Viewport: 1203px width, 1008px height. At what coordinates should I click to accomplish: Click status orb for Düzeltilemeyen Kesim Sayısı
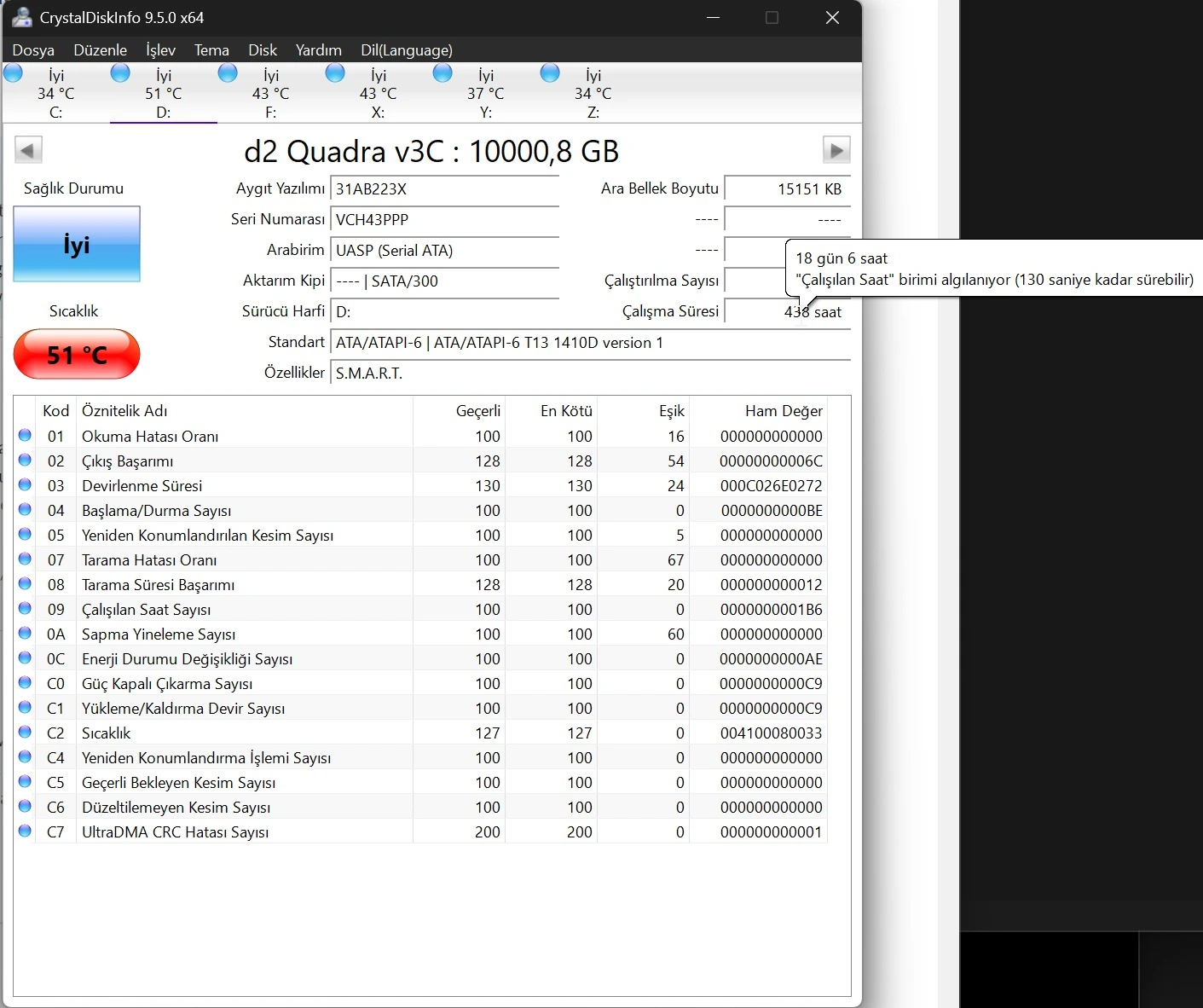tap(25, 807)
